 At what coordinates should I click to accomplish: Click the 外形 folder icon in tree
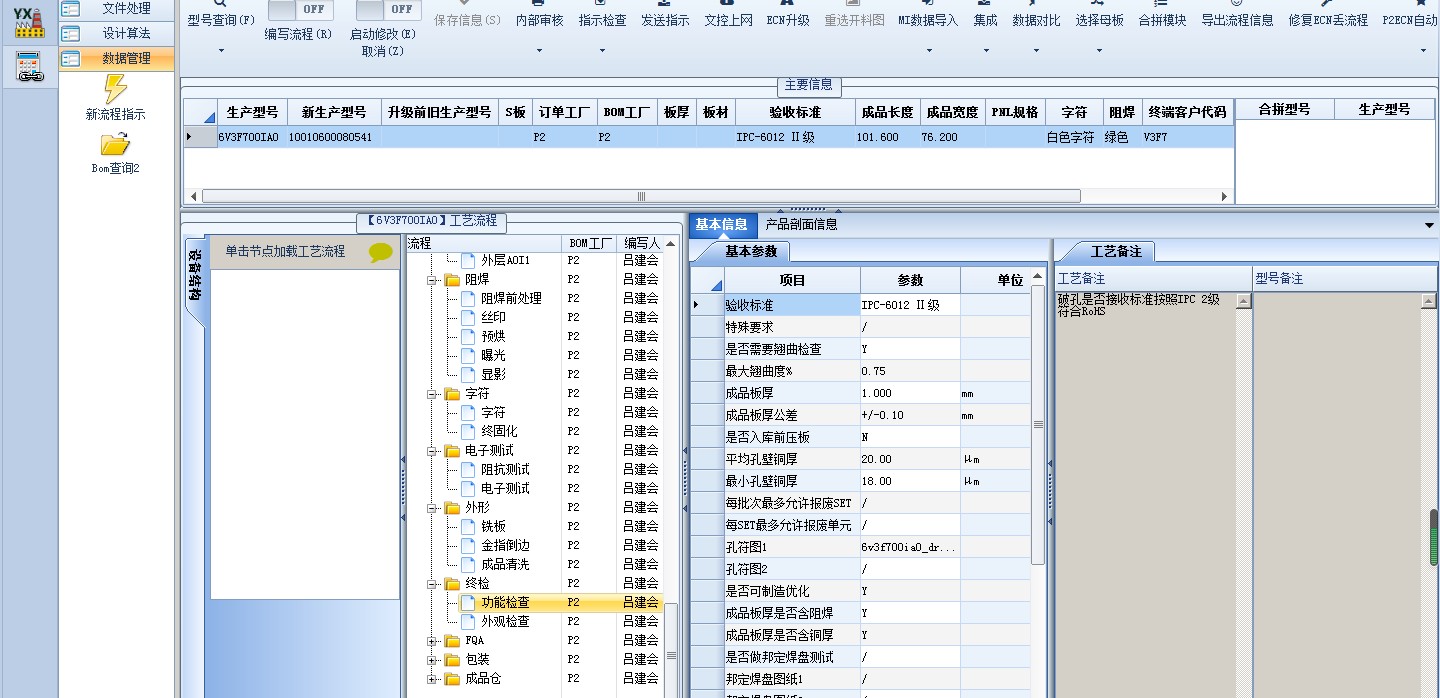tap(452, 507)
